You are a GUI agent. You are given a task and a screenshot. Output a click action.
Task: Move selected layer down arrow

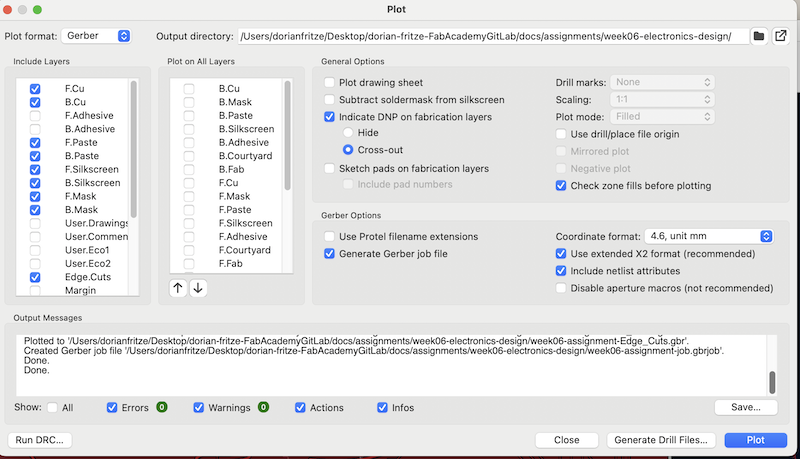(x=198, y=288)
